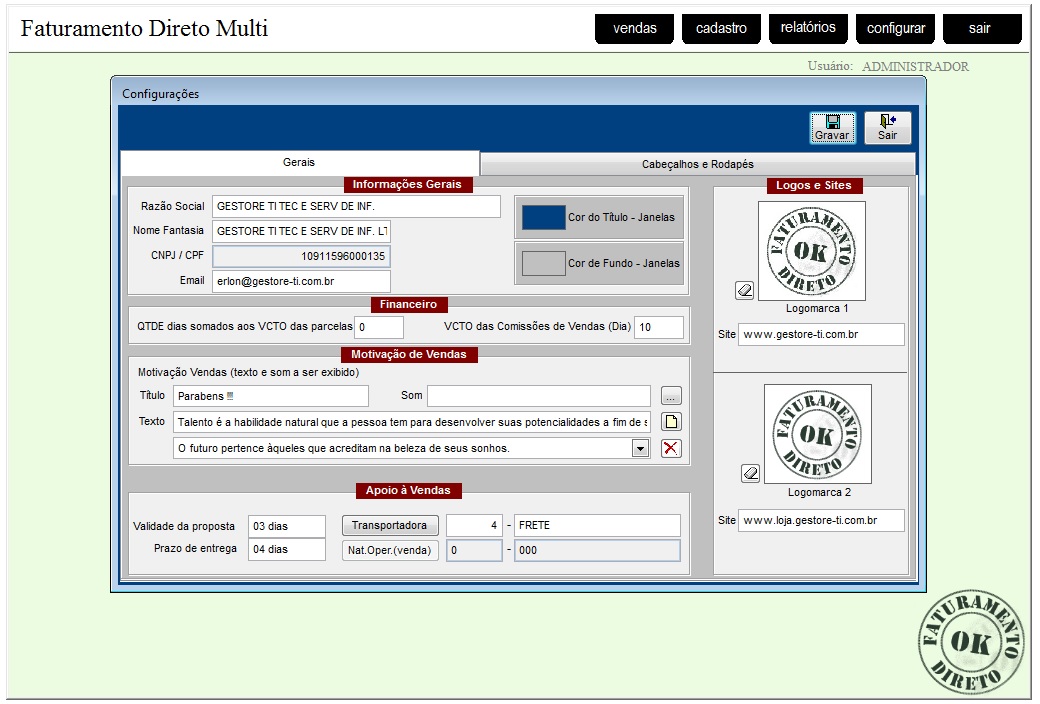Browse for sound file with ellipsis button

pos(671,396)
